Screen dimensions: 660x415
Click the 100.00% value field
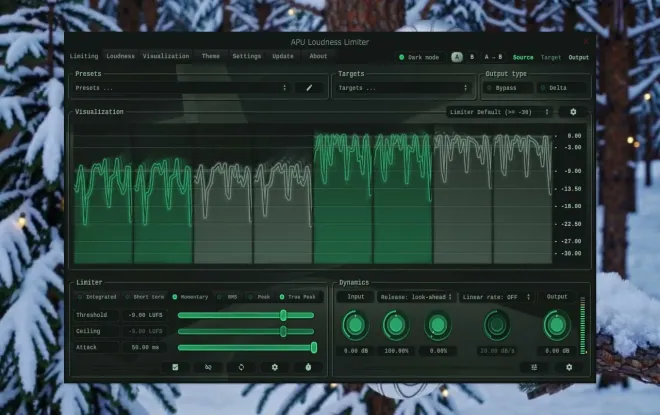point(396,351)
